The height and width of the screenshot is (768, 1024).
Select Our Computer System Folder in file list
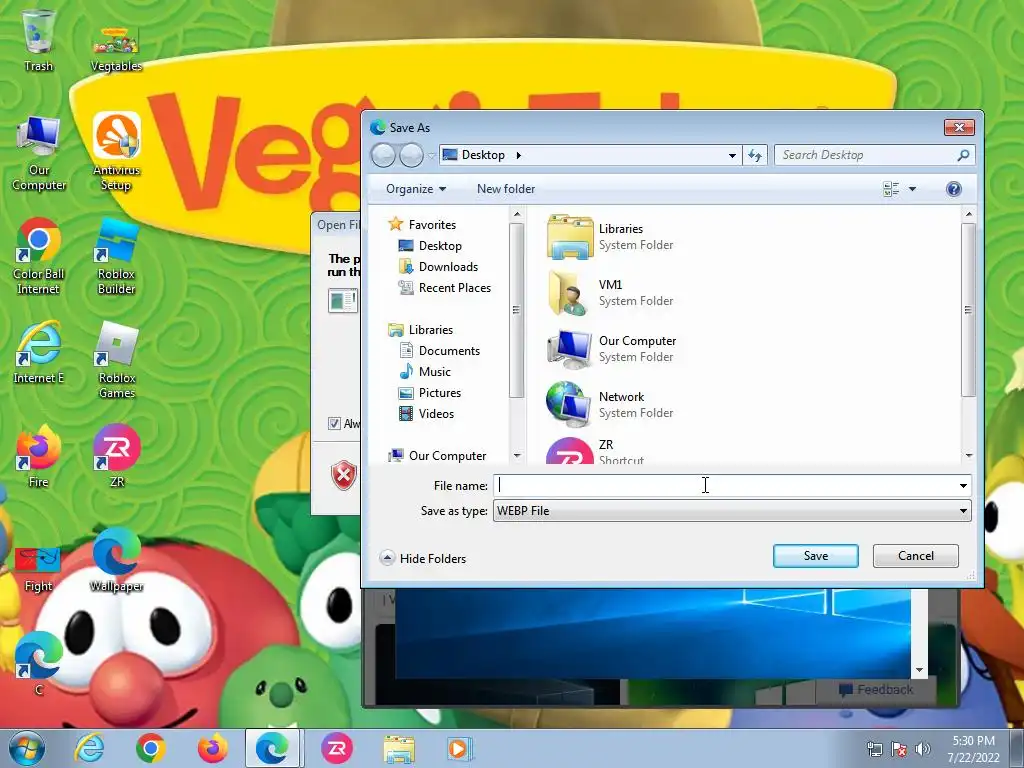point(612,349)
